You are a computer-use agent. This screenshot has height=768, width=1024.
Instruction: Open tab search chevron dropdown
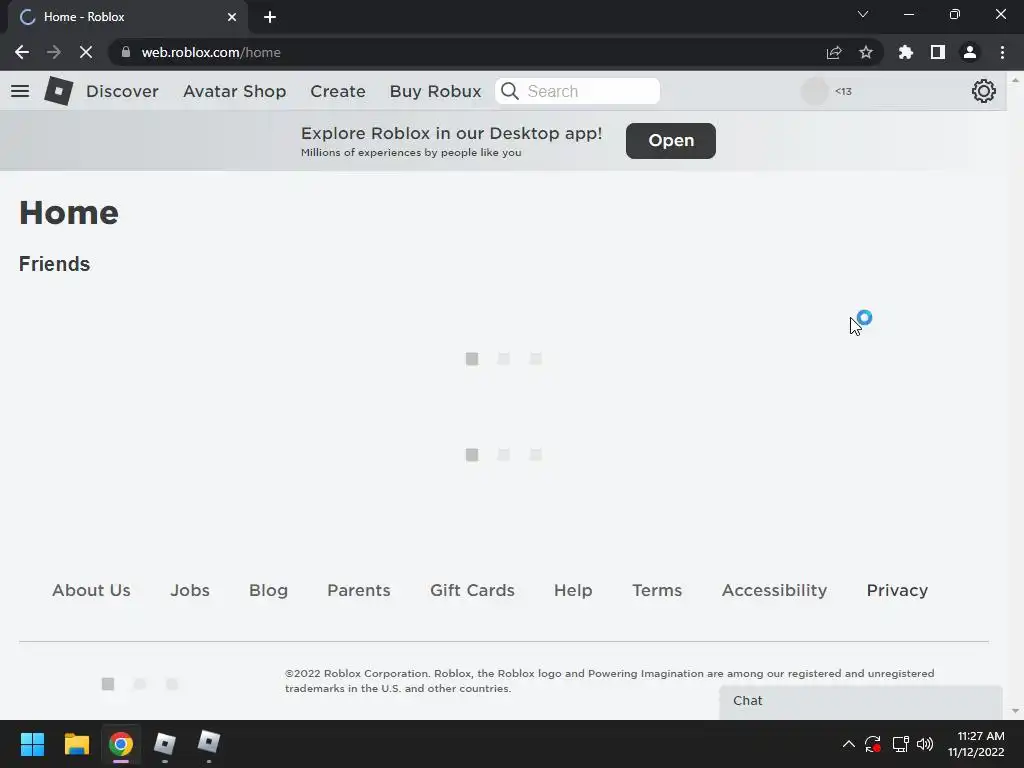(x=863, y=14)
